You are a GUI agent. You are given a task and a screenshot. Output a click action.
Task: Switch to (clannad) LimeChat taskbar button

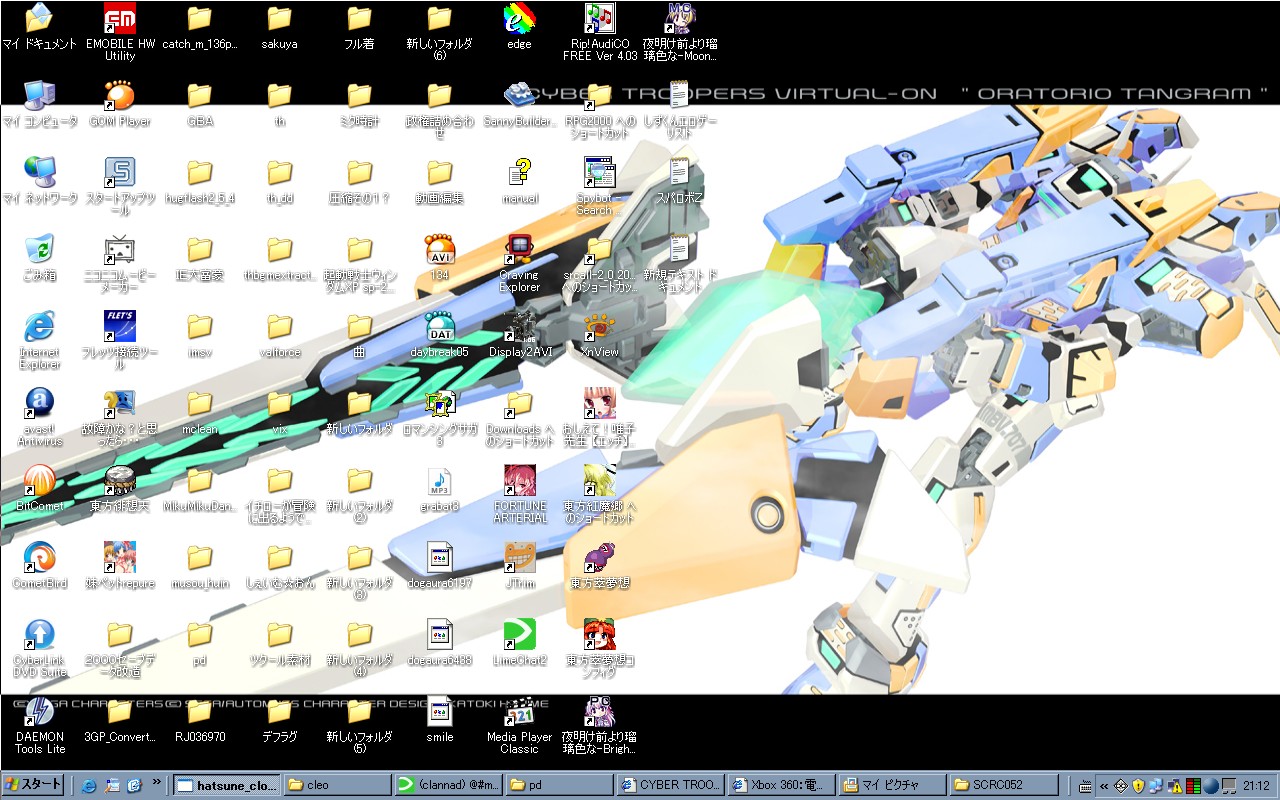point(448,785)
